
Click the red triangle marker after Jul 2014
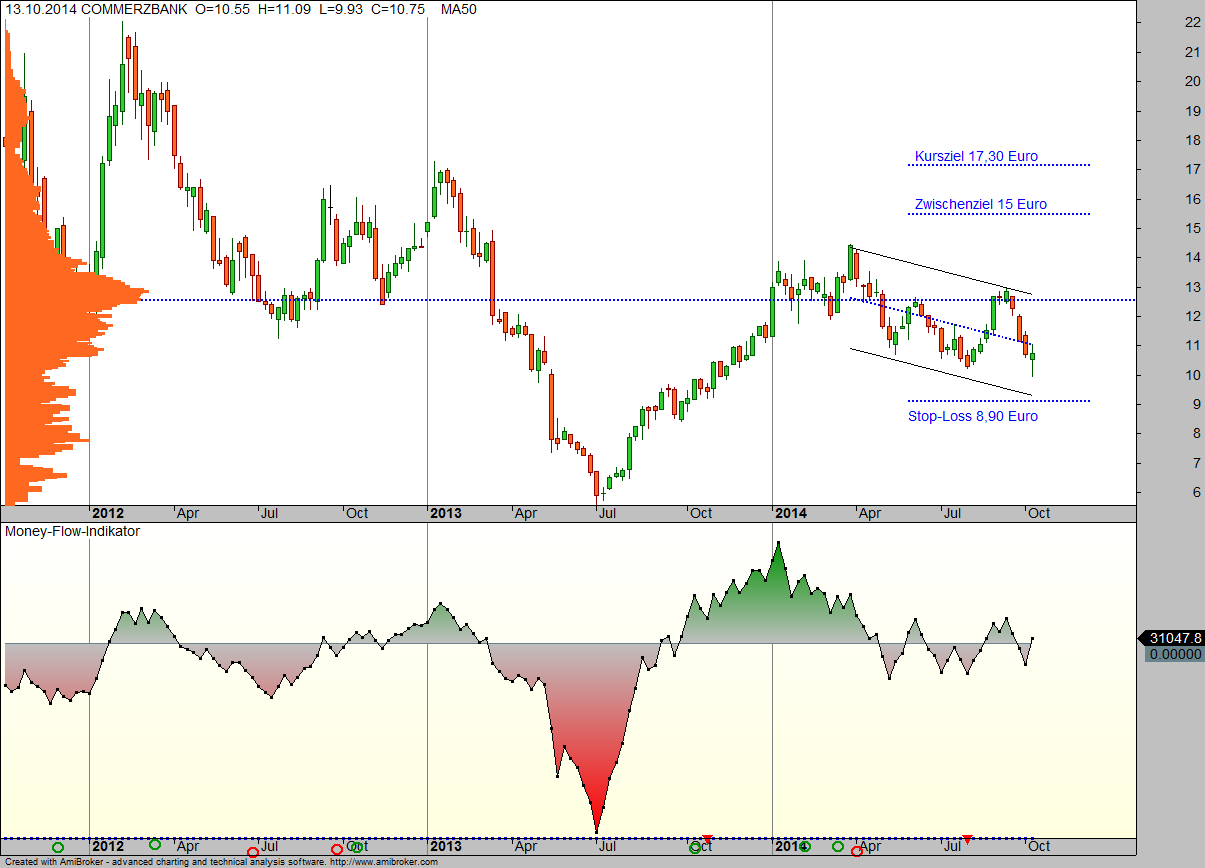(x=967, y=838)
